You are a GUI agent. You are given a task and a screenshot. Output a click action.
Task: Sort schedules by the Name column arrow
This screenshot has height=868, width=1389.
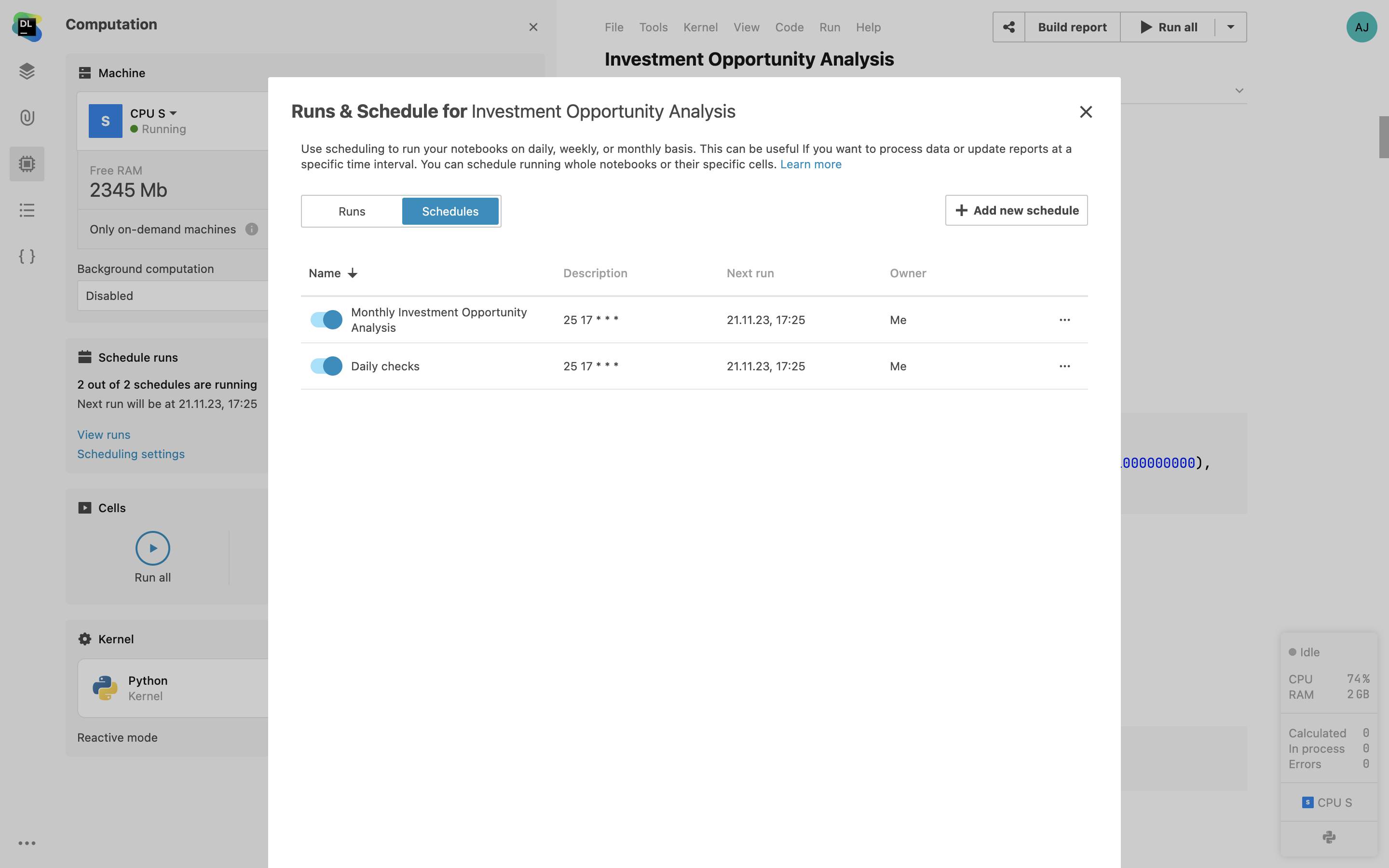point(353,273)
